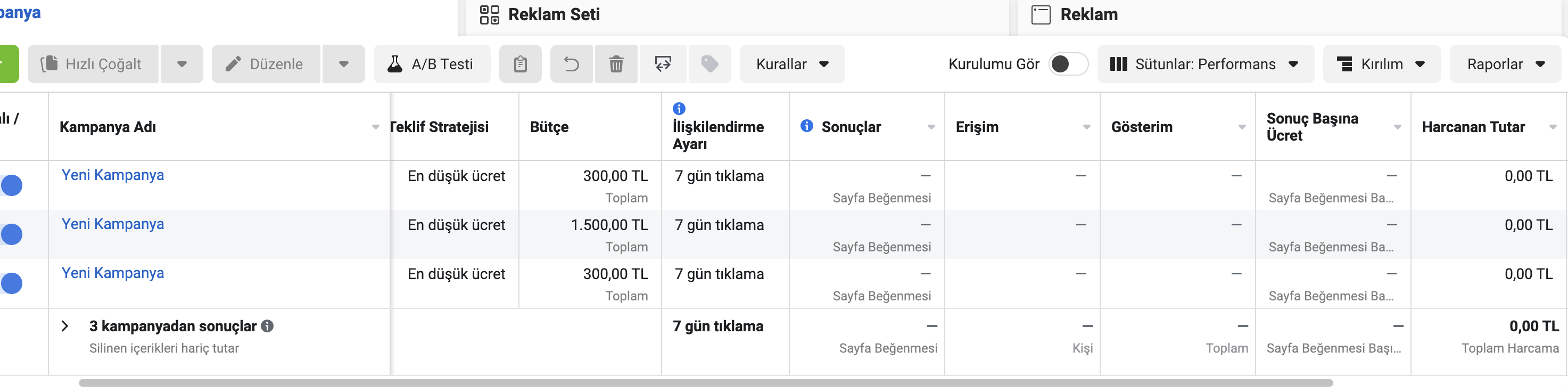Open the Sütunlar: Performans dropdown
The image size is (1568, 392).
click(1204, 64)
